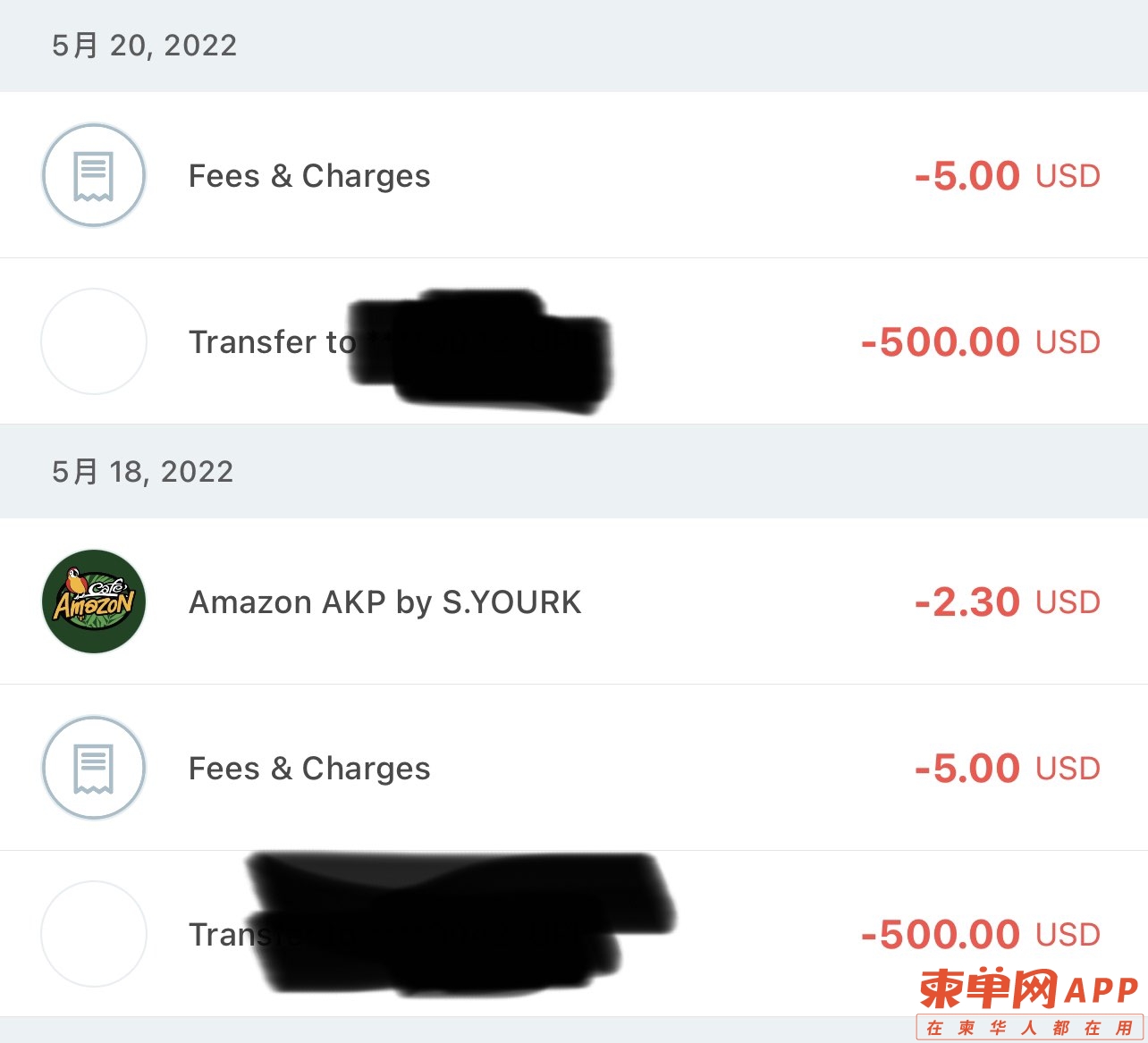Tap the -500.00 USD amount on May 20
1148x1043 pixels.
point(981,342)
